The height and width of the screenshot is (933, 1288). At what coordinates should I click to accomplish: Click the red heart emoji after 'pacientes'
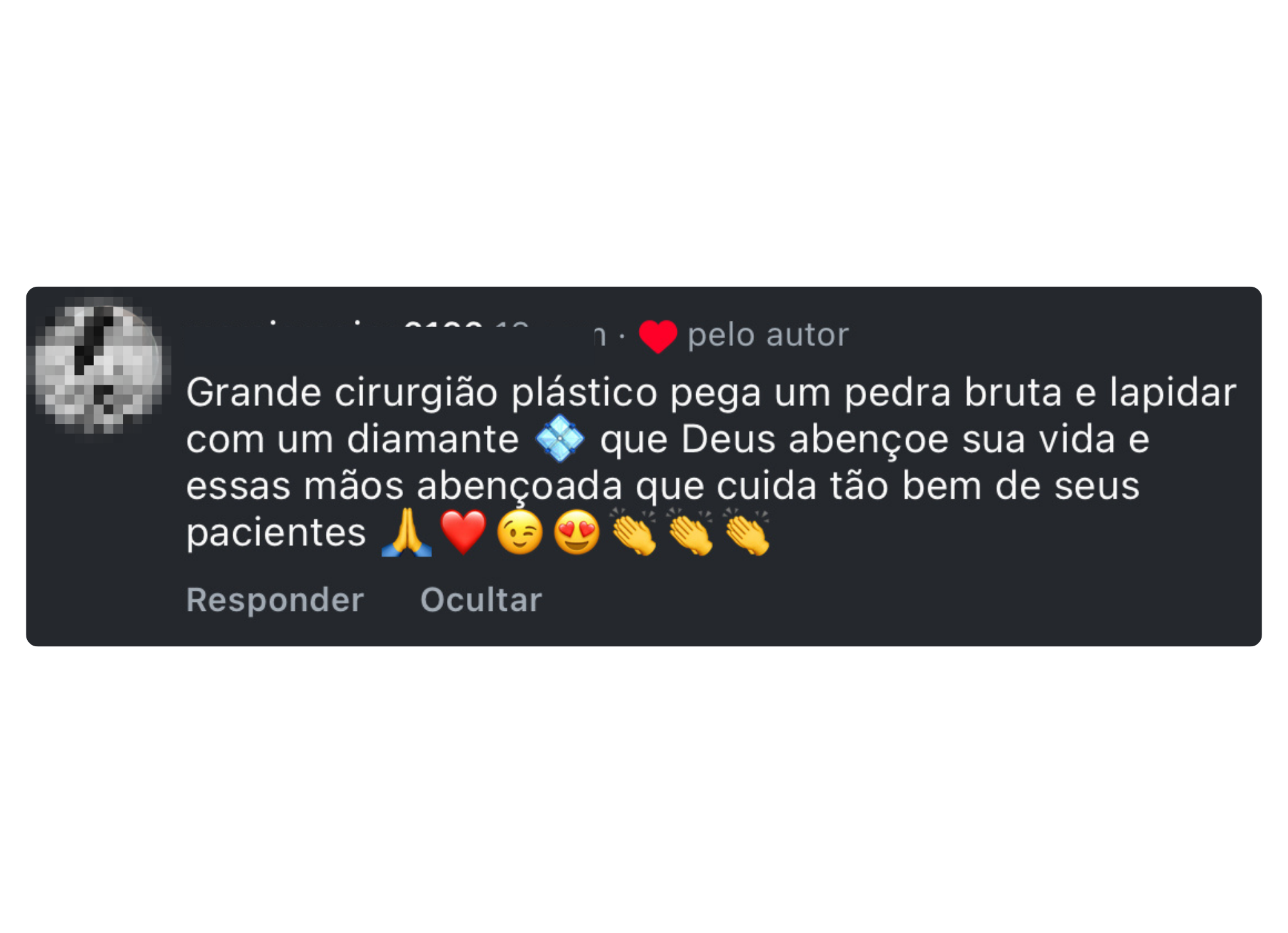coord(463,532)
